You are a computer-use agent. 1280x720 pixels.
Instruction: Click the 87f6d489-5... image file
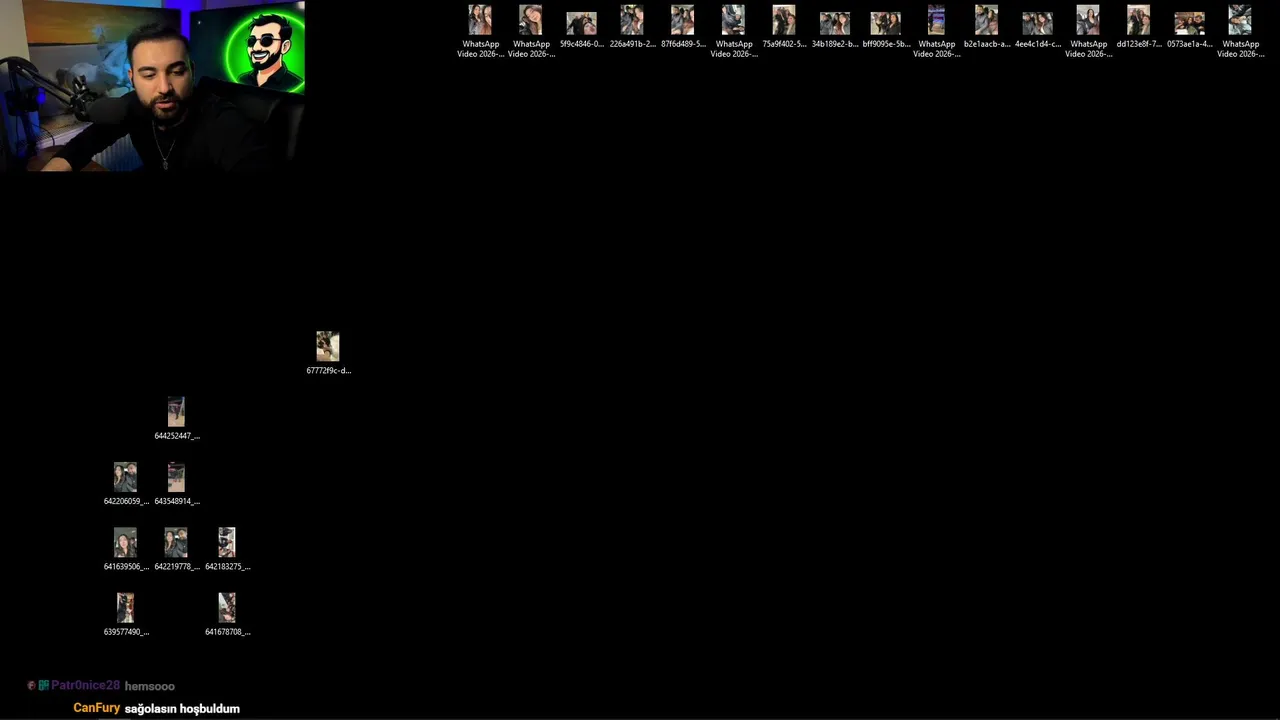click(683, 29)
